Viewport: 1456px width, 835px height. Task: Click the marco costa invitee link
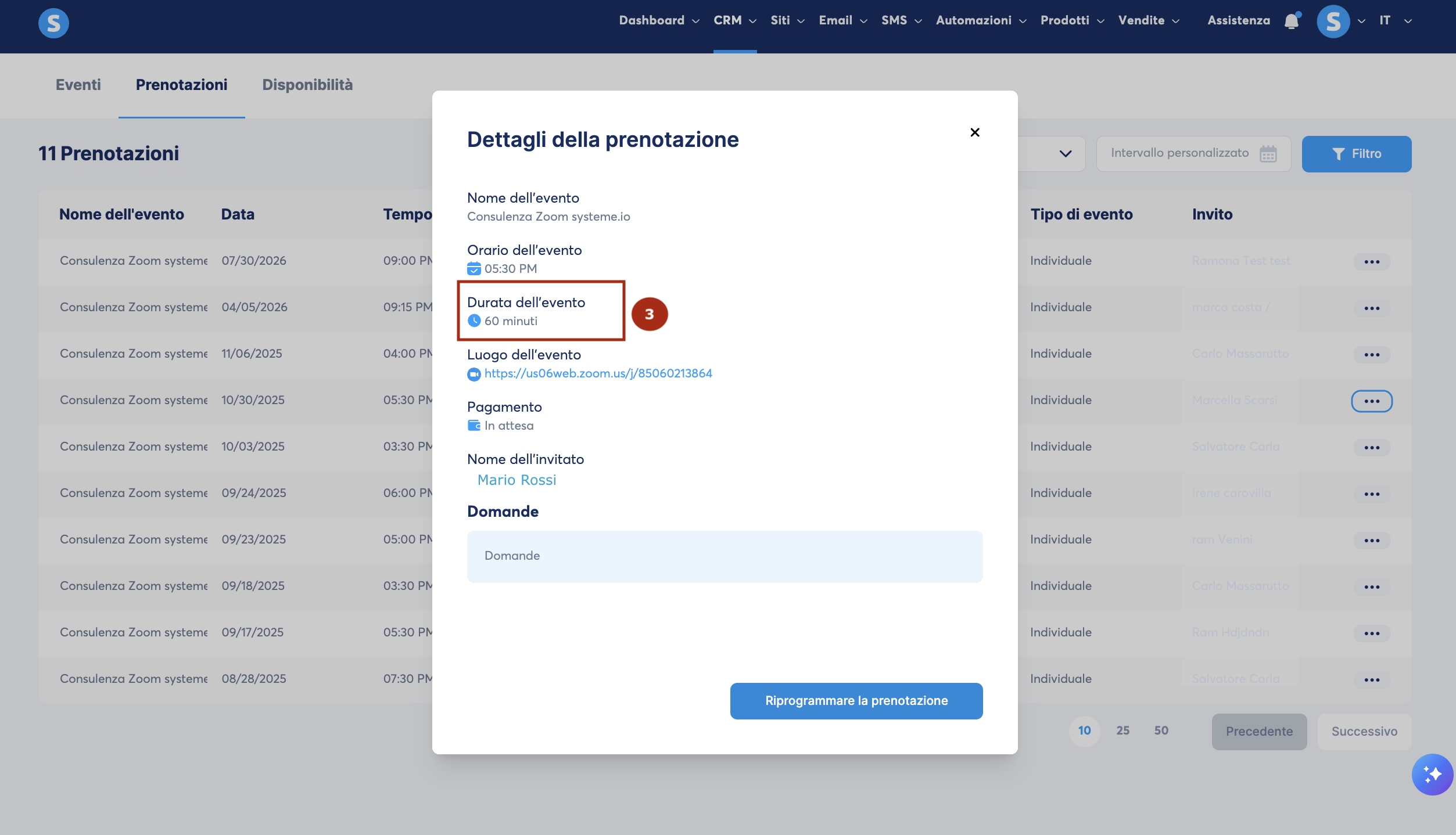pyautogui.click(x=1231, y=307)
